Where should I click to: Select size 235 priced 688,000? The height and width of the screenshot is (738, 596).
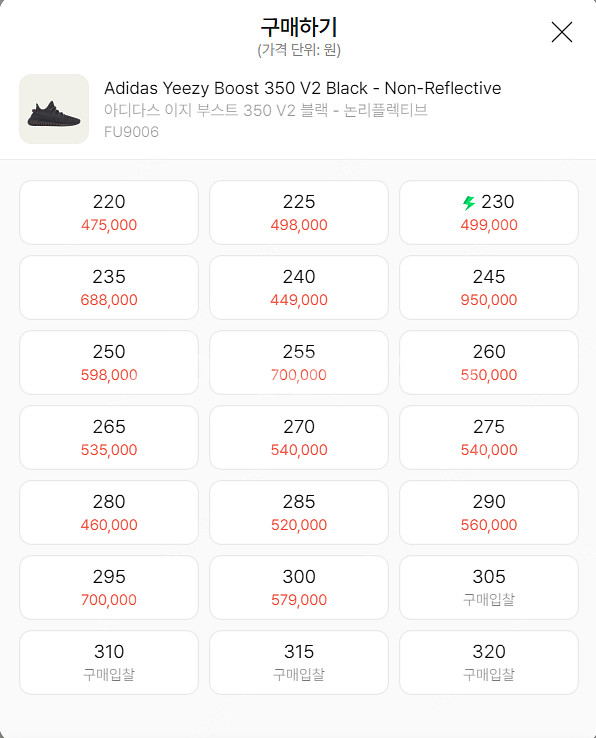[x=109, y=288]
